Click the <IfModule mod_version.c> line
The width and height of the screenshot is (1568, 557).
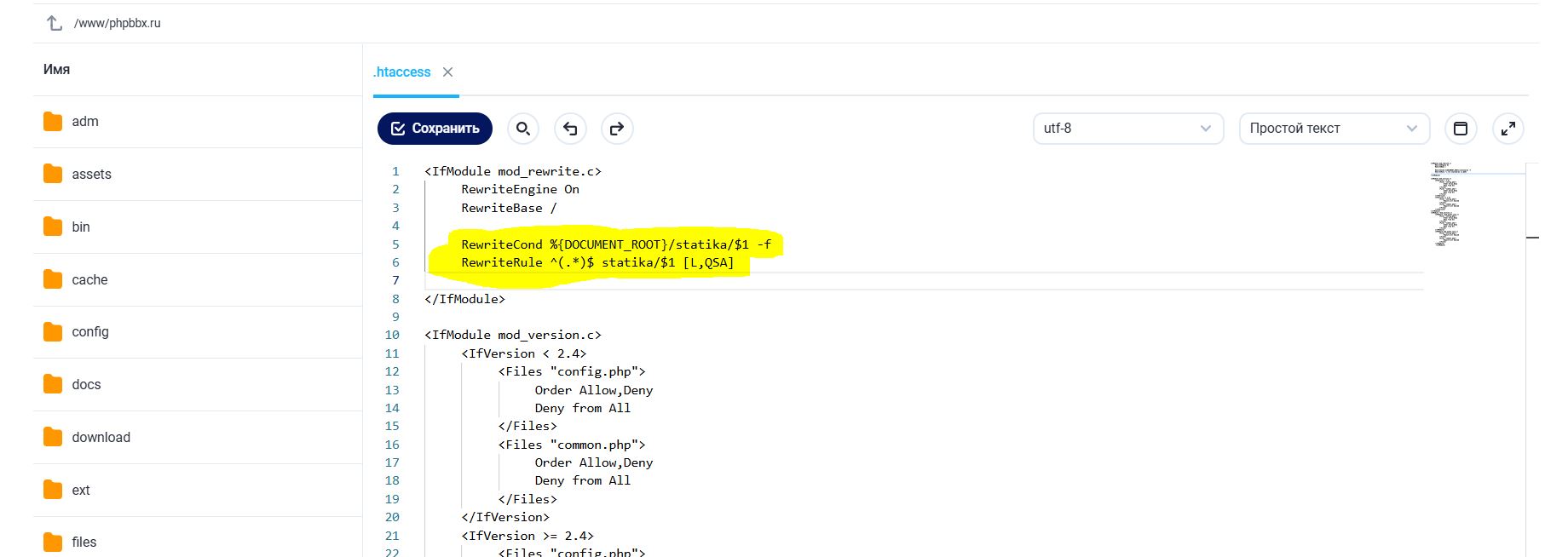[x=513, y=335]
